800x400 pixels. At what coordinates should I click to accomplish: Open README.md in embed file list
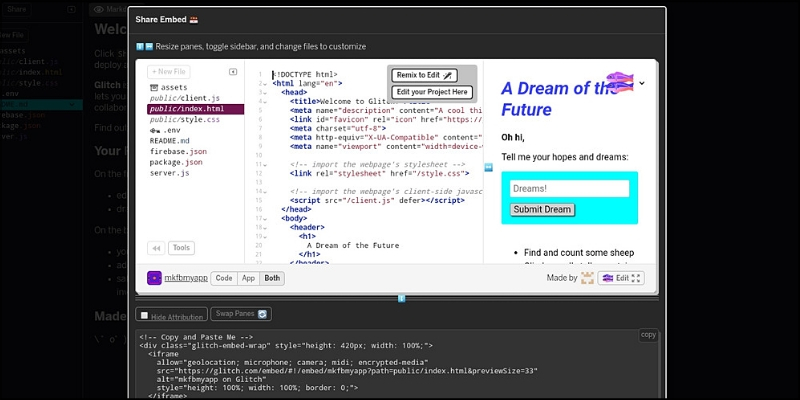(x=169, y=141)
